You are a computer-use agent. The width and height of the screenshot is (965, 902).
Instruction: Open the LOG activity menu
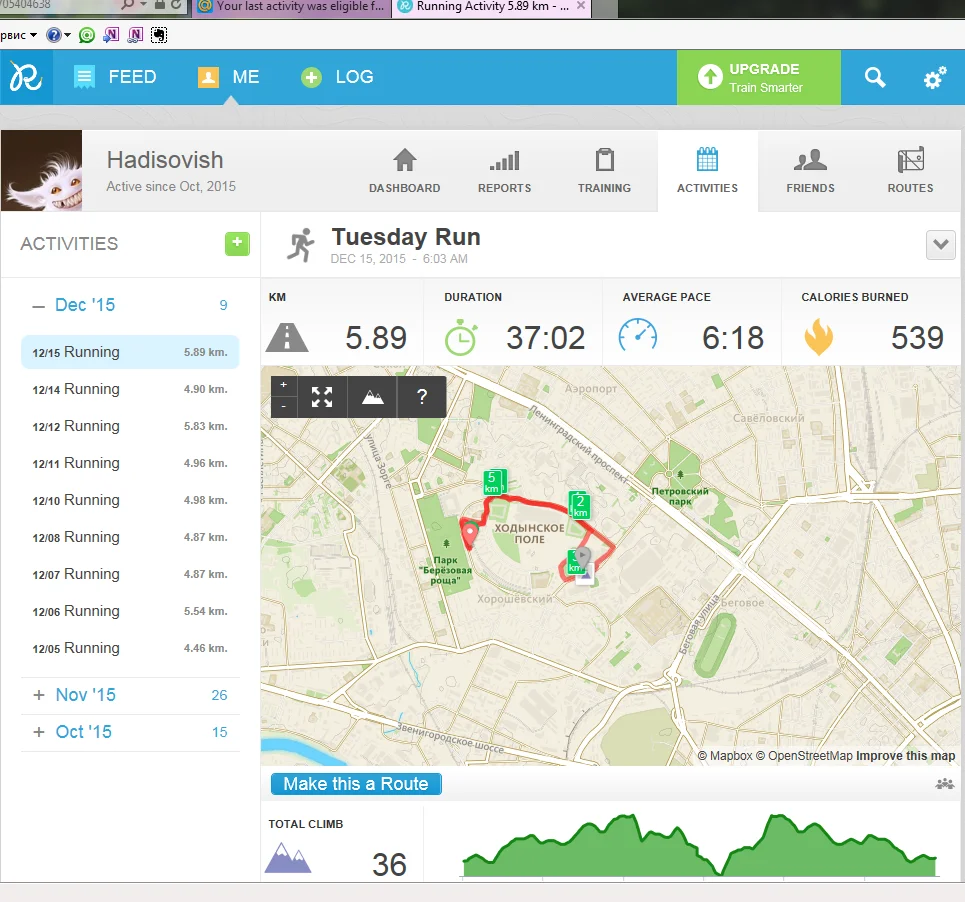337,77
